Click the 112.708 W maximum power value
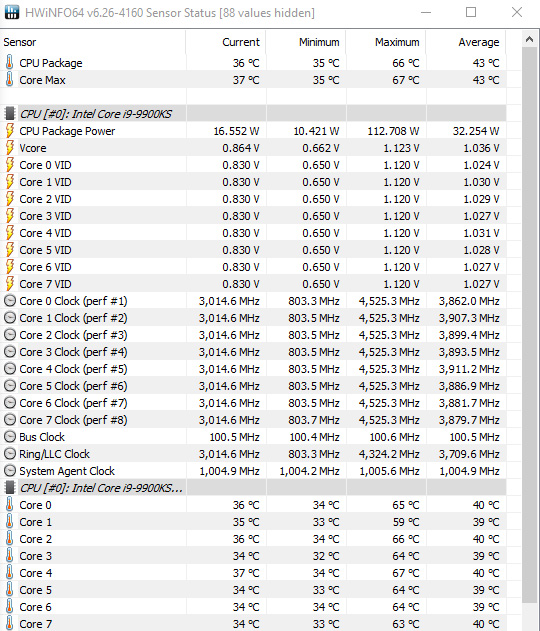Image resolution: width=540 pixels, height=631 pixels. (x=393, y=131)
